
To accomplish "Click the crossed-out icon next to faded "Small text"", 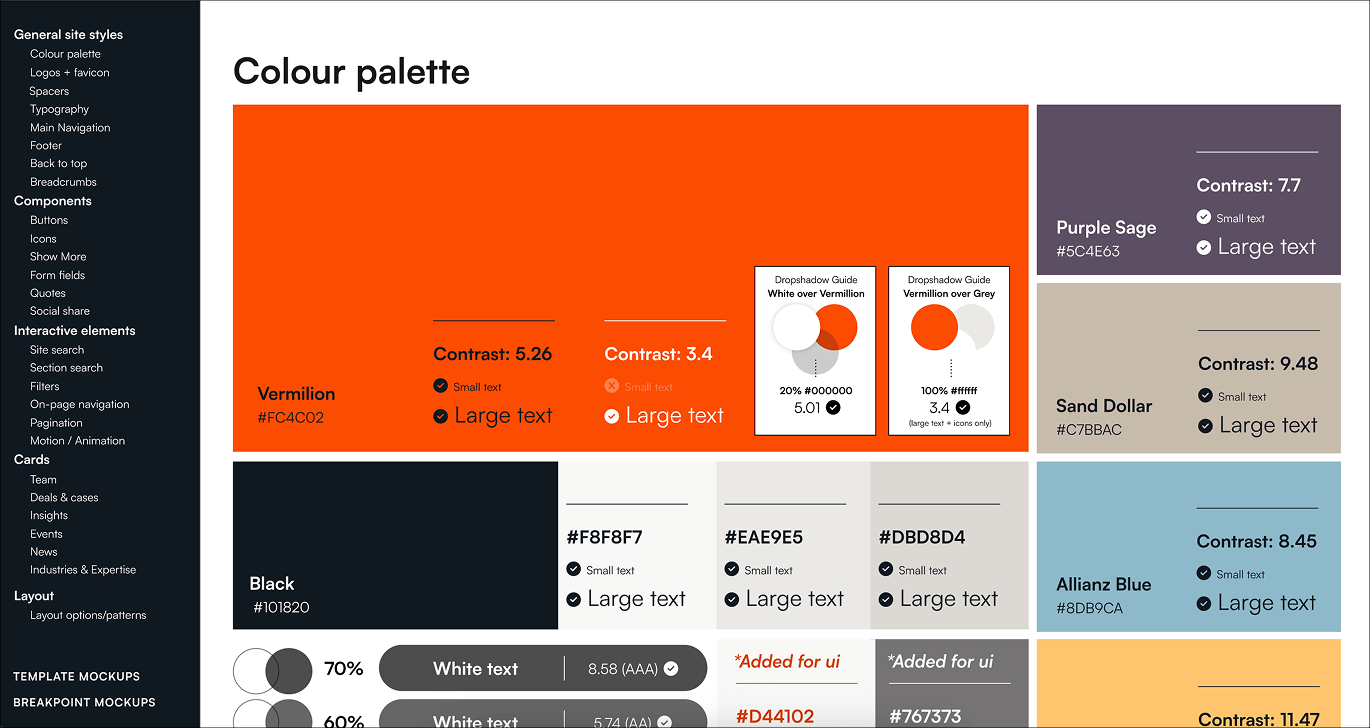I will 613,386.
